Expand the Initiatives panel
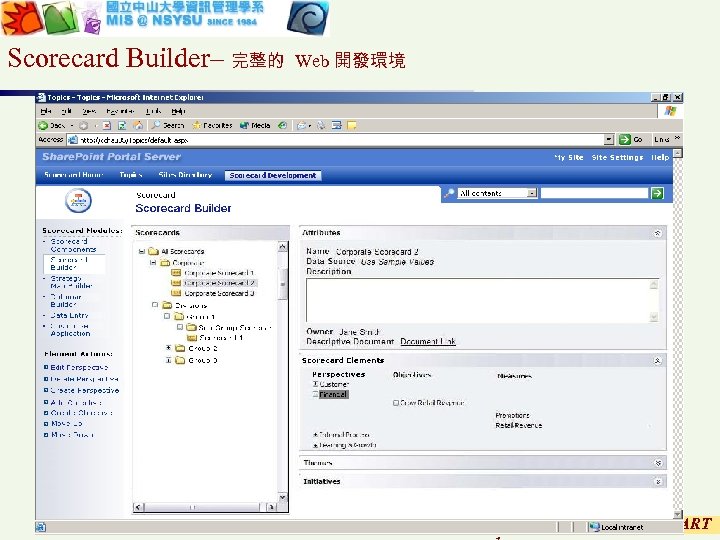 [658, 482]
